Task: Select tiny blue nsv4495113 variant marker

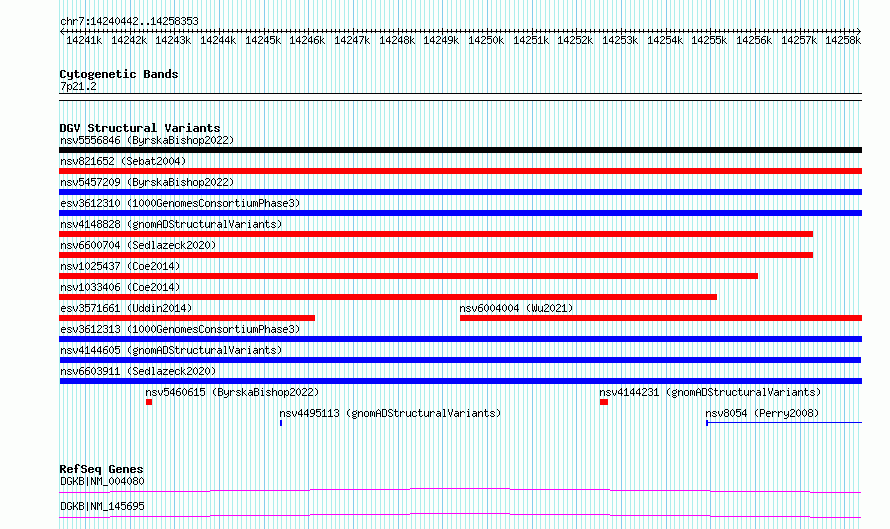Action: (x=281, y=423)
